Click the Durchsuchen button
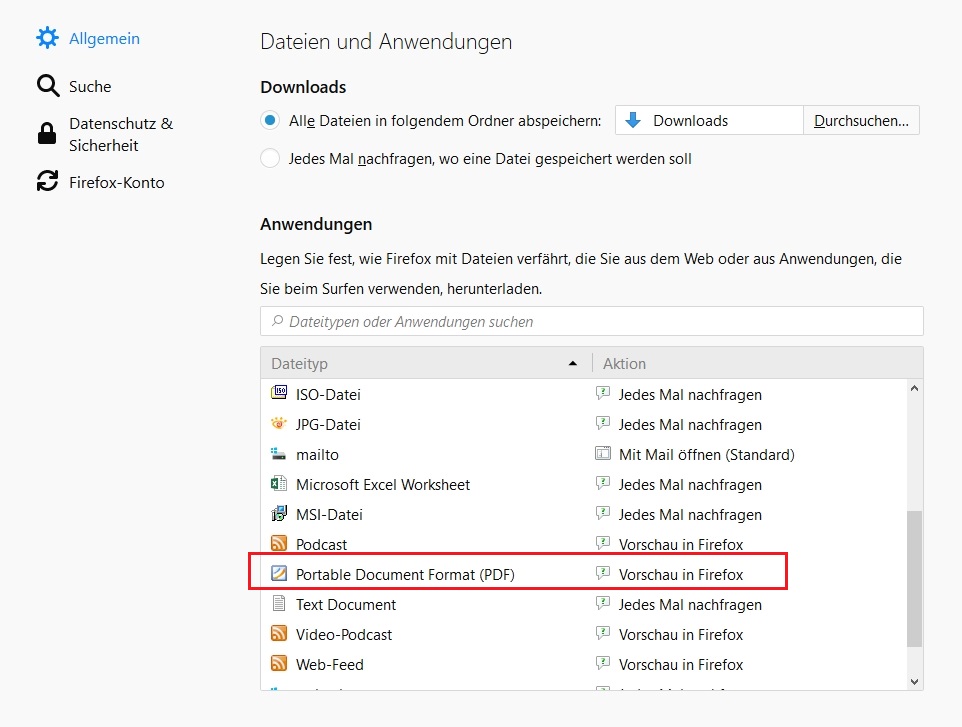962x727 pixels. 861,121
